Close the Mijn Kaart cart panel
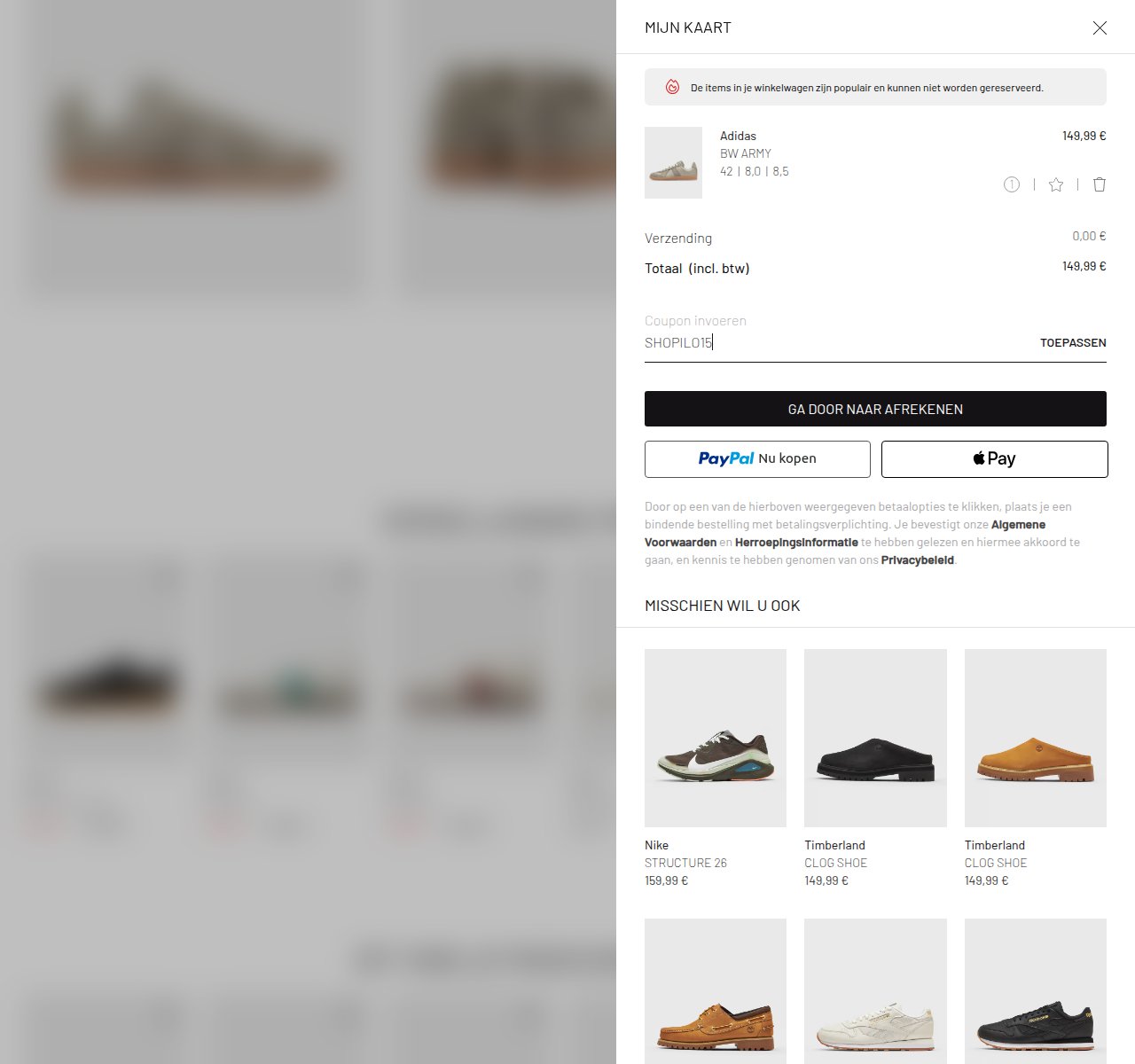 click(1100, 27)
